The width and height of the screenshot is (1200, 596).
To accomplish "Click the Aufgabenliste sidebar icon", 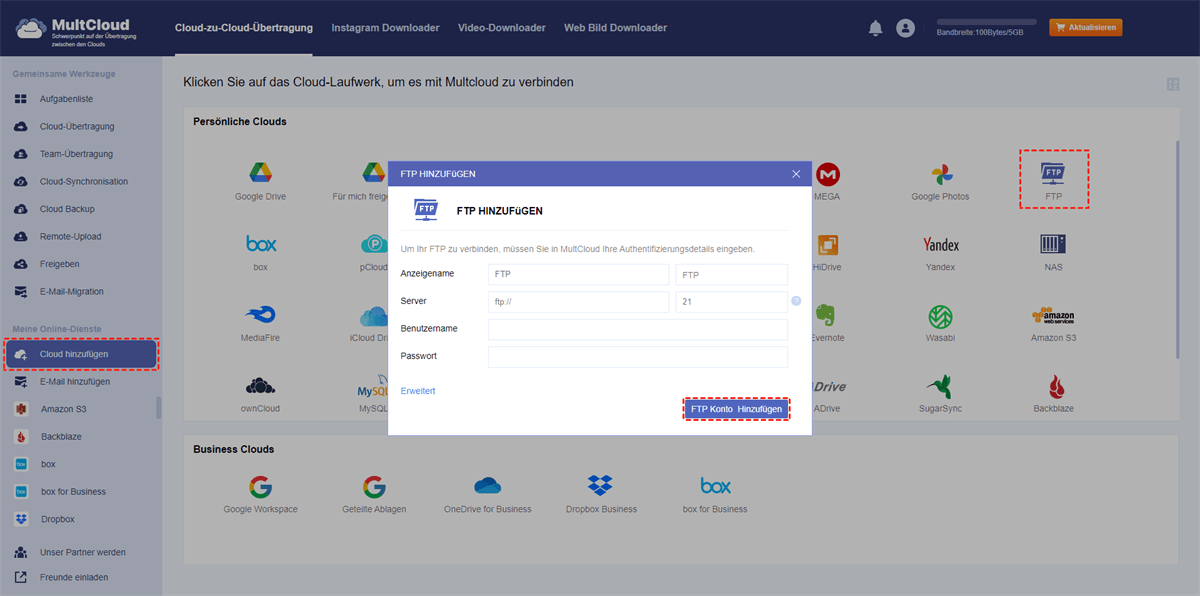I will [x=20, y=98].
